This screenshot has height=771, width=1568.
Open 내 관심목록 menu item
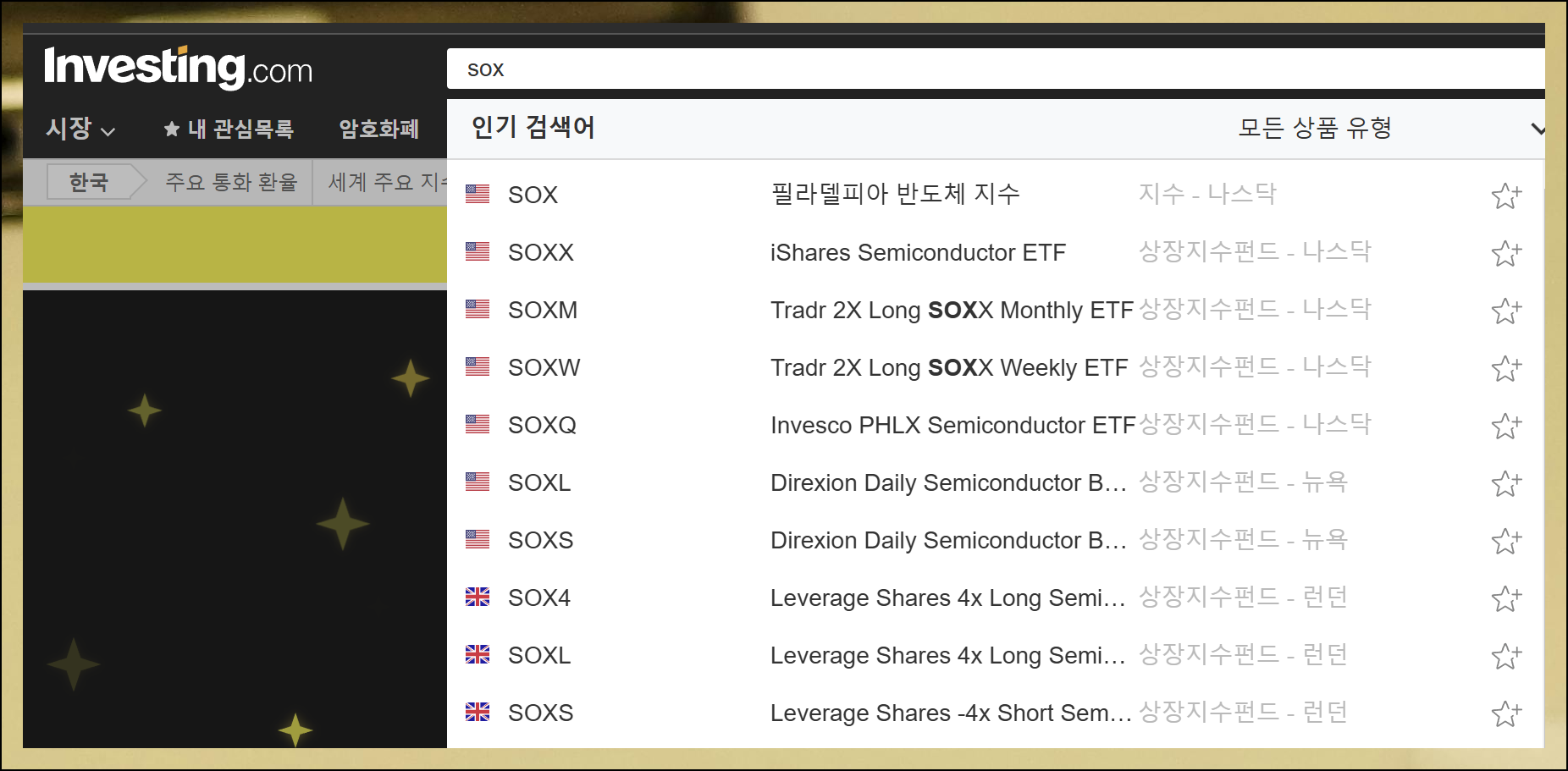229,129
